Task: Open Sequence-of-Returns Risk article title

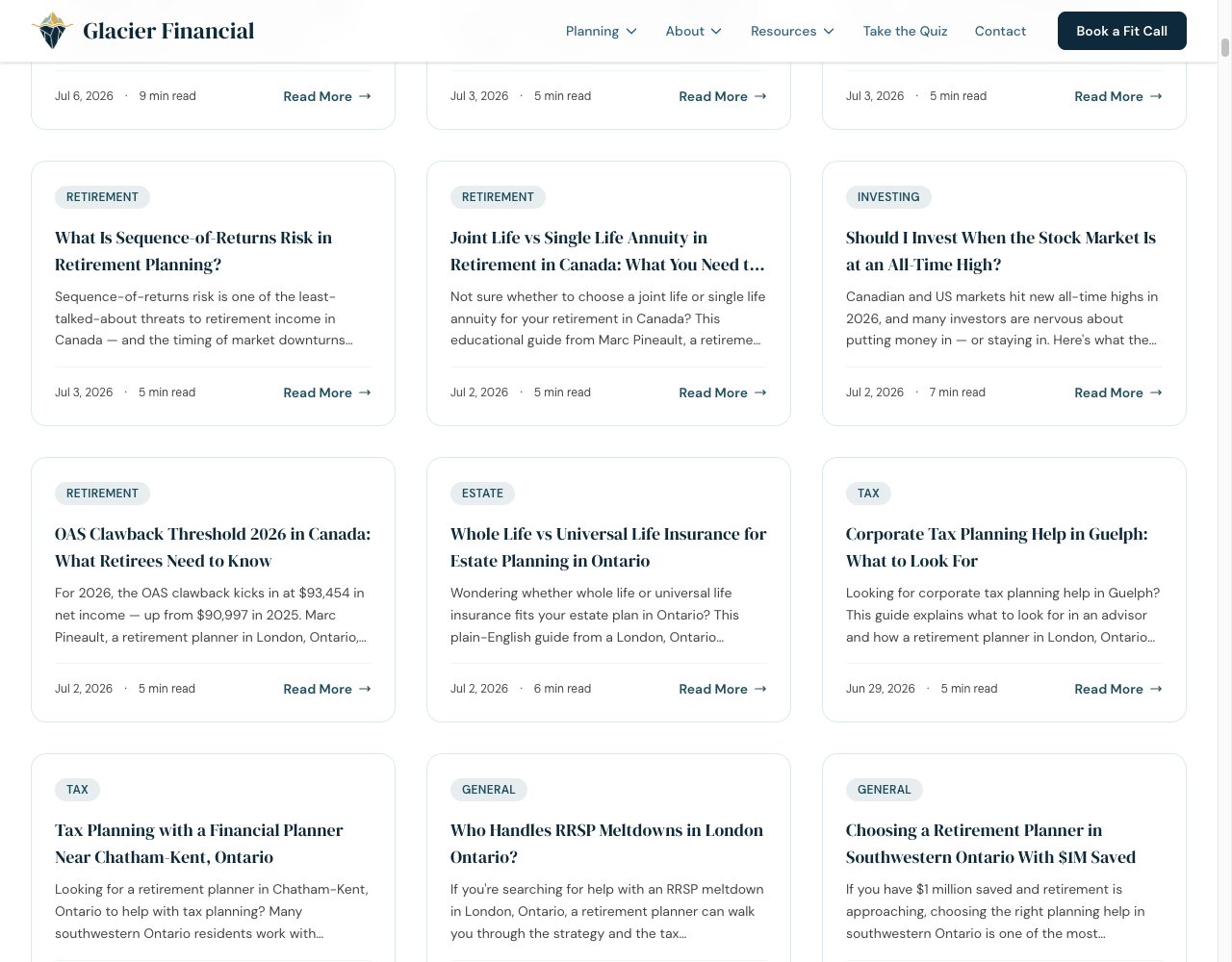Action: (193, 251)
